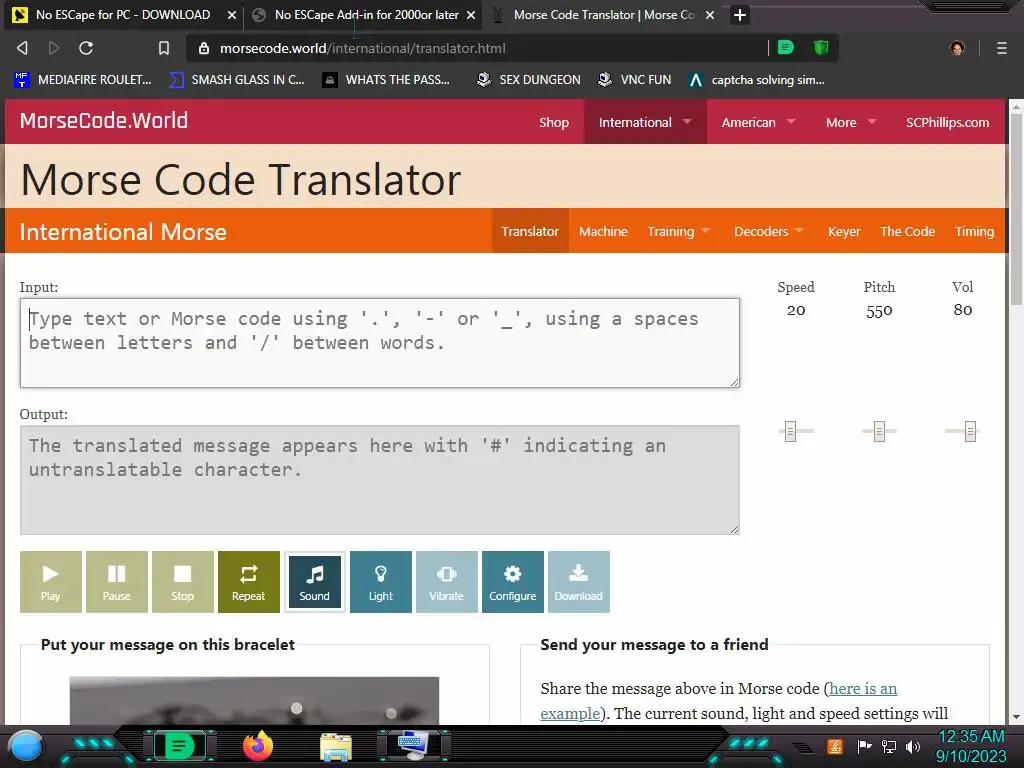This screenshot has height=768, width=1024.
Task: Open the WHATS THE PASS... bookmark
Action: point(387,80)
